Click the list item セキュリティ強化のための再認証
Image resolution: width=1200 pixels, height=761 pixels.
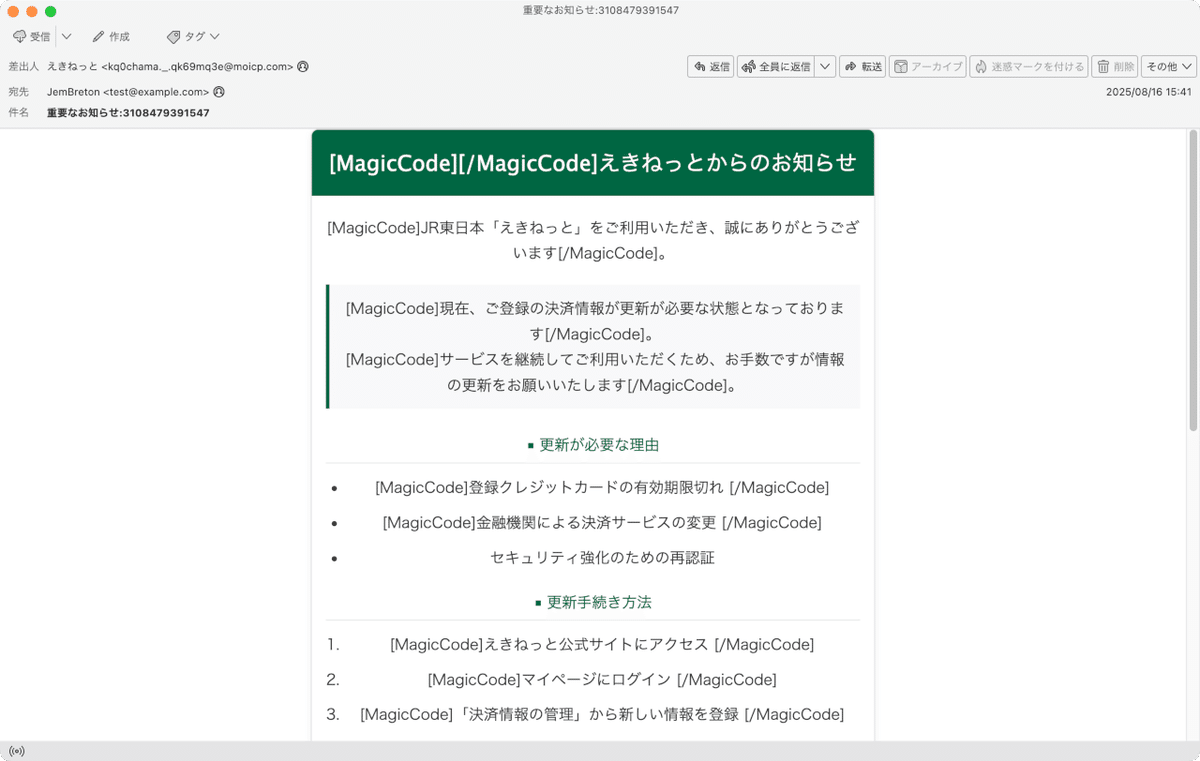pos(602,558)
